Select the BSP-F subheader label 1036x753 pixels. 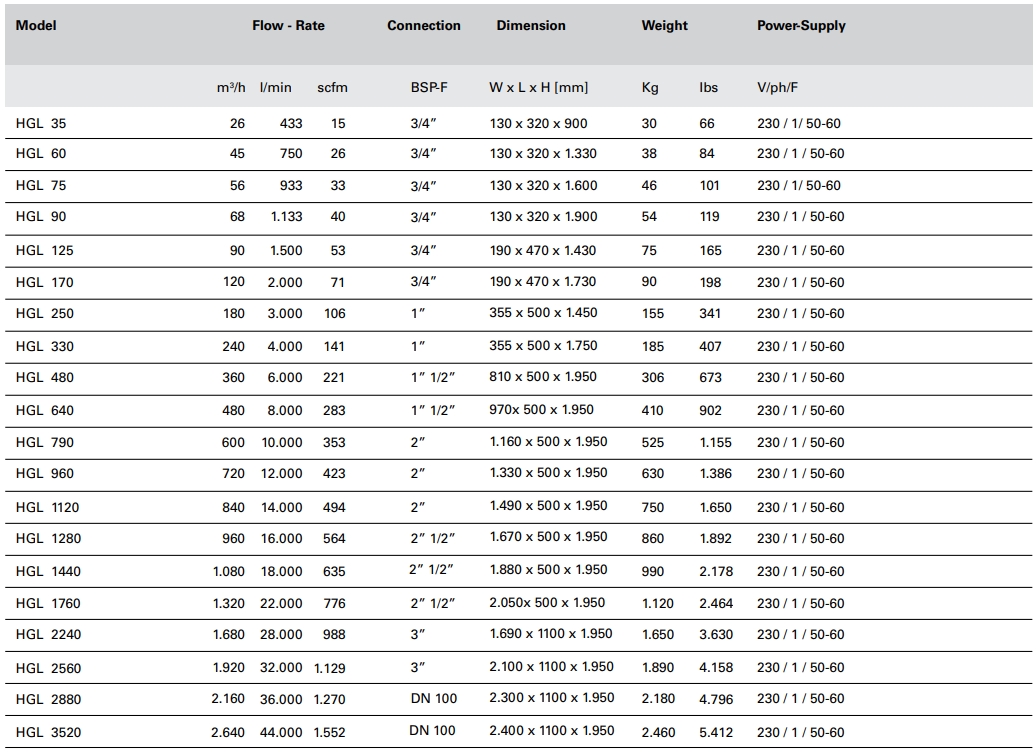[x=429, y=88]
